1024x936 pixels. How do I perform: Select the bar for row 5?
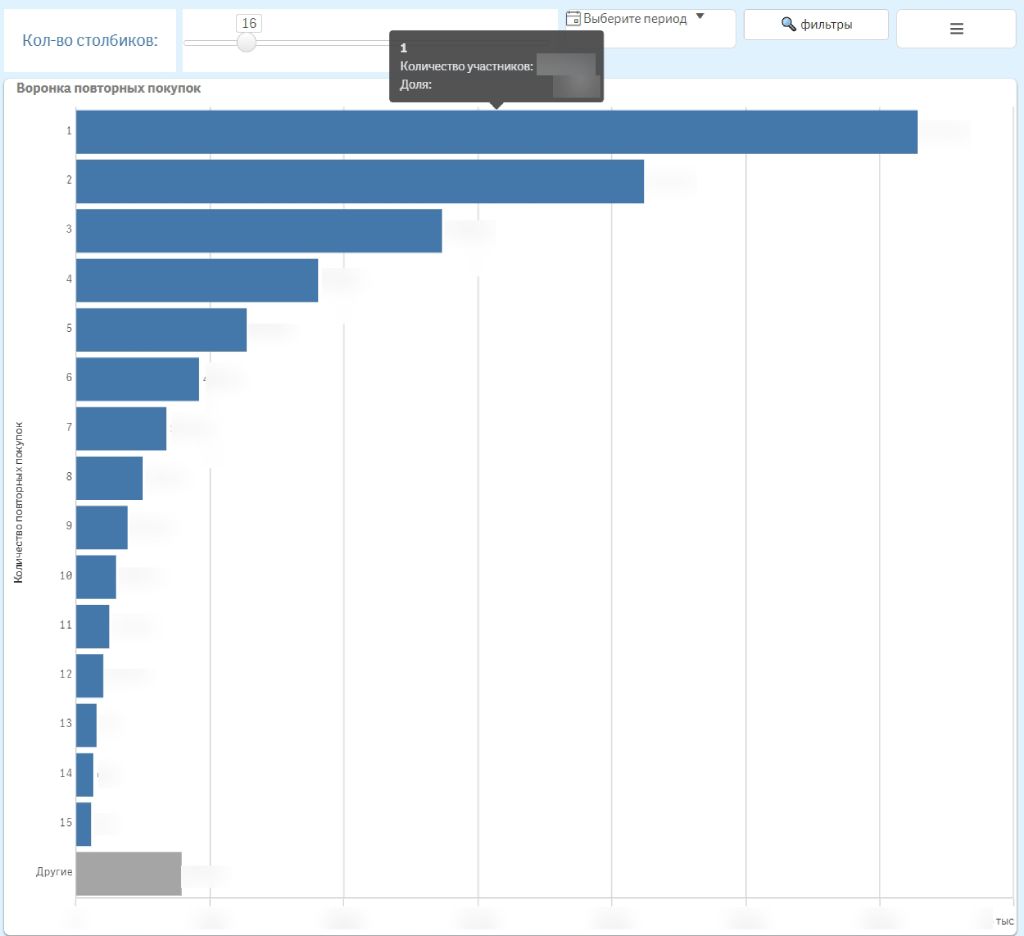pos(161,329)
